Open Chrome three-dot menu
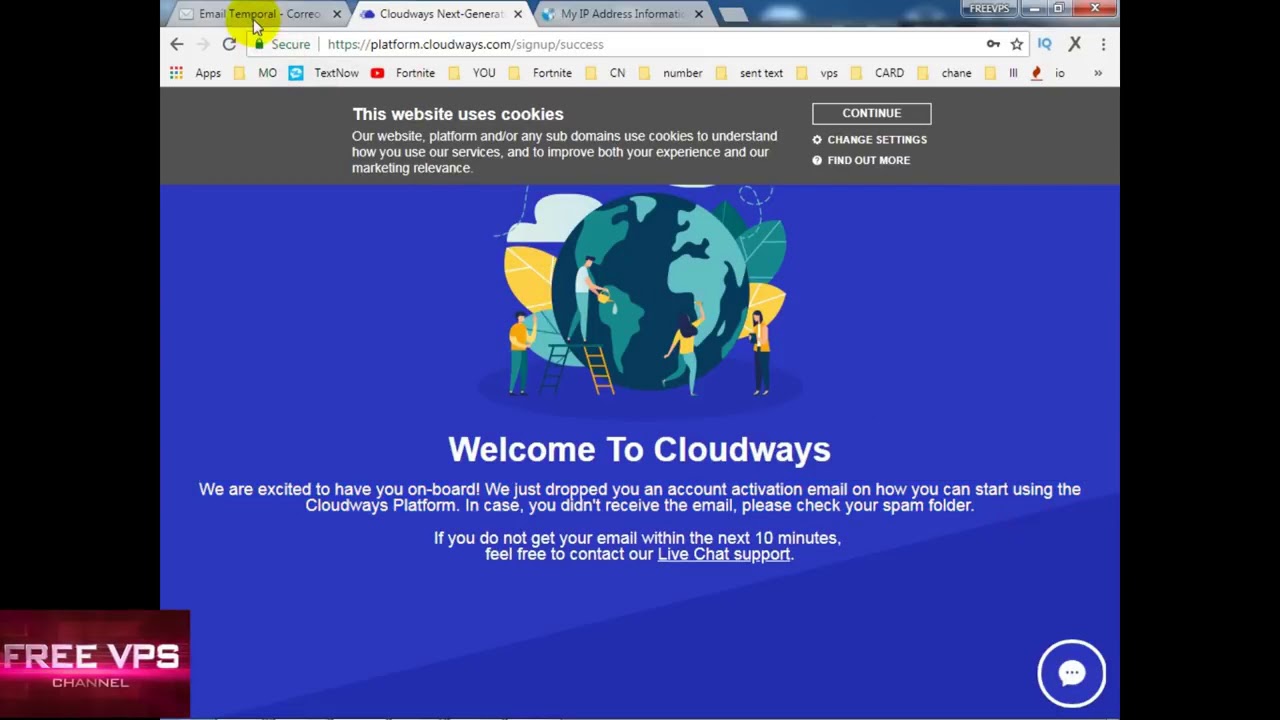1280x720 pixels. pos(1103,44)
